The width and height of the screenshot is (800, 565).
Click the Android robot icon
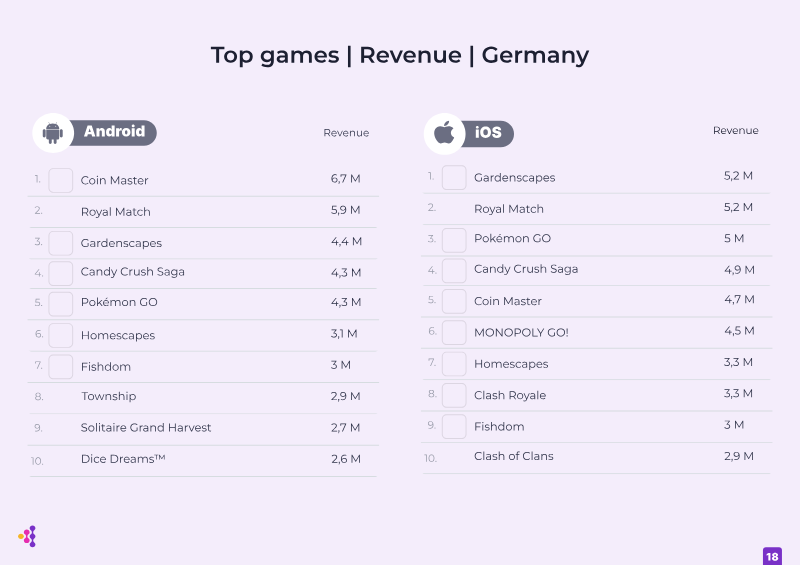[x=53, y=133]
